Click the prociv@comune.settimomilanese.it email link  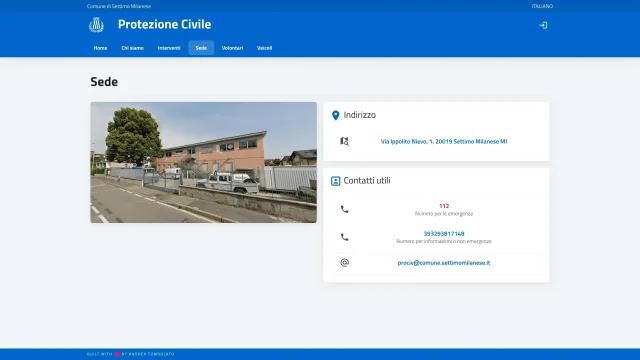(x=444, y=263)
